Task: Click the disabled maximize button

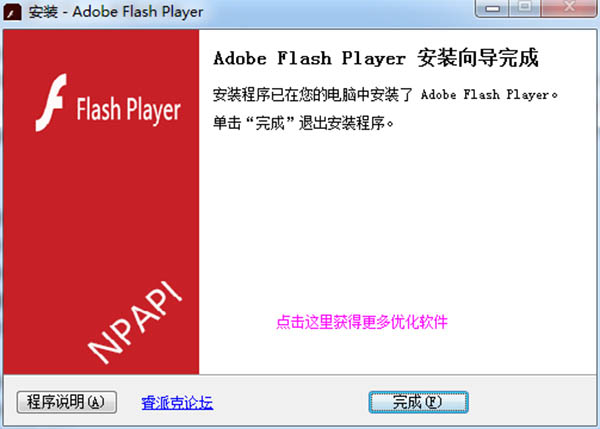Action: click(525, 8)
